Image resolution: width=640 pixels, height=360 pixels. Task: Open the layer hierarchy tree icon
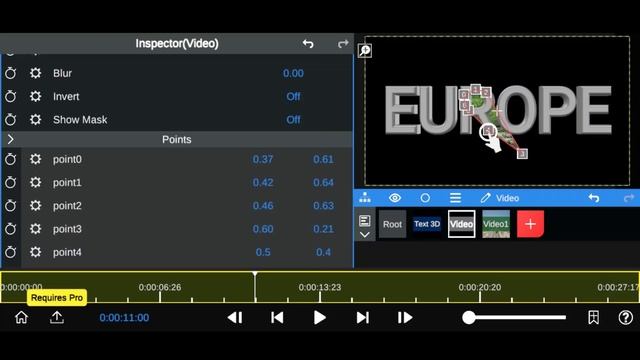pyautogui.click(x=365, y=198)
